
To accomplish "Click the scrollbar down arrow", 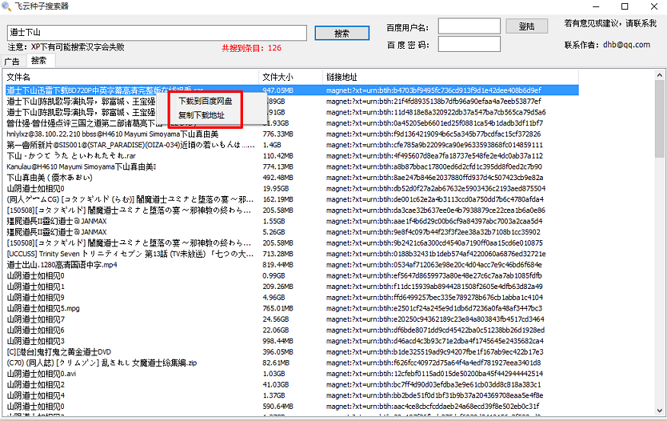I will tap(660, 410).
